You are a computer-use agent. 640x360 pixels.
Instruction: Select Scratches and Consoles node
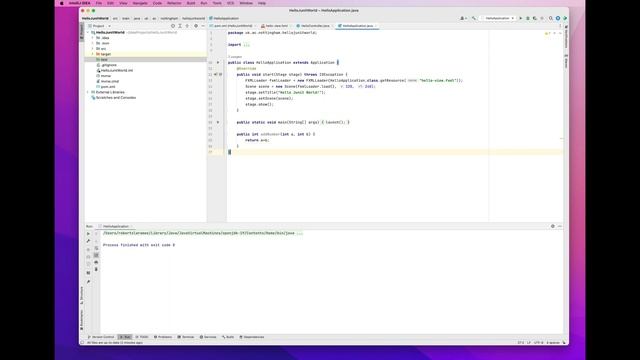(116, 98)
